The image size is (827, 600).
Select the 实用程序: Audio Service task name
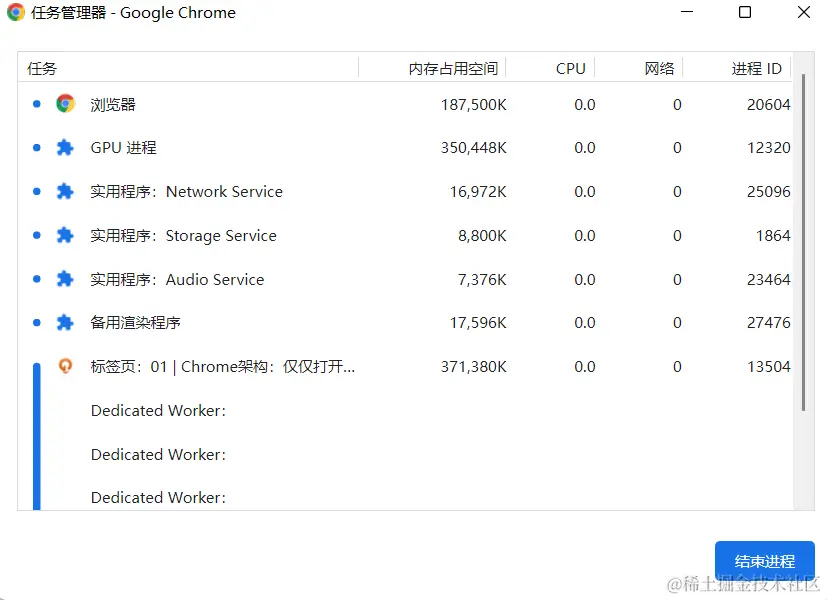point(177,280)
